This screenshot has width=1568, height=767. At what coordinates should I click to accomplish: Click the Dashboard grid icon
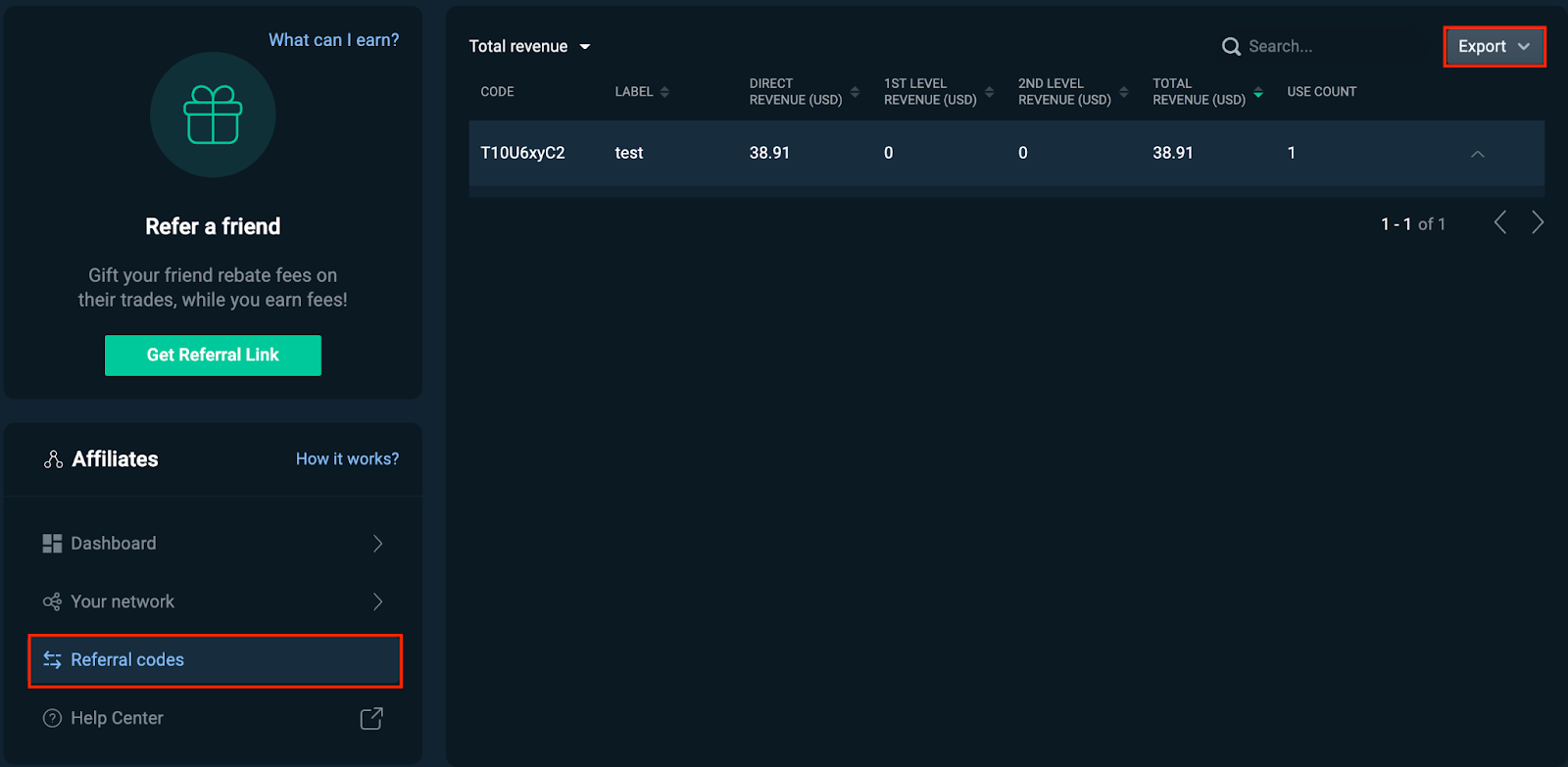(x=52, y=544)
